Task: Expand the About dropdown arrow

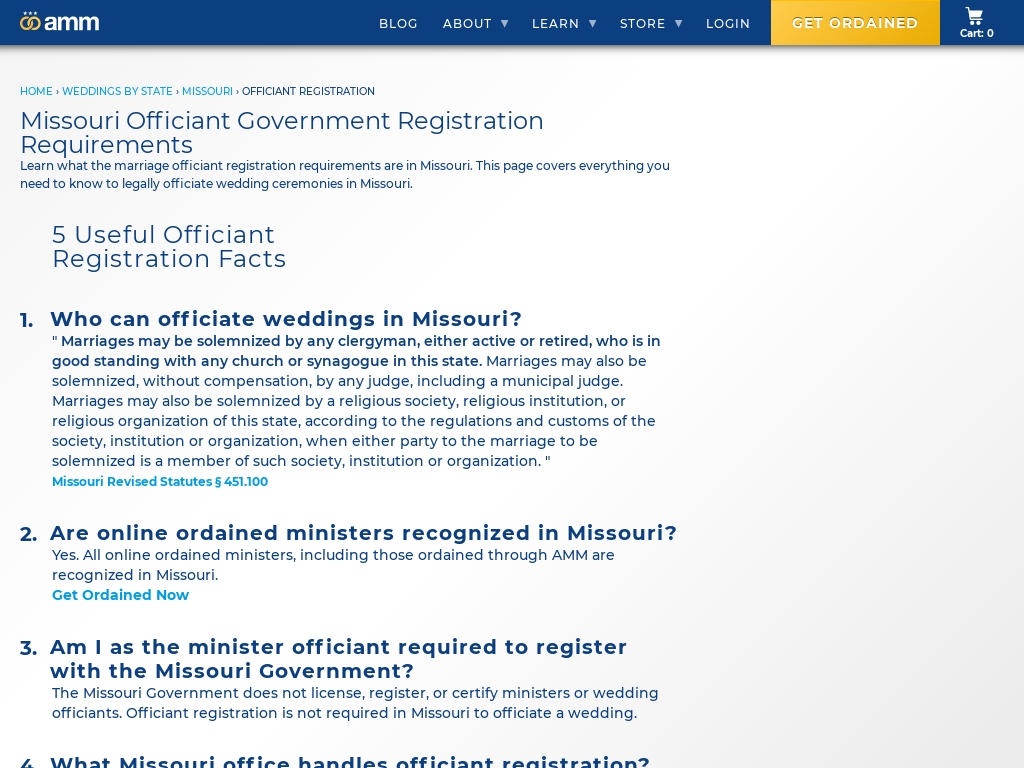Action: coord(505,24)
